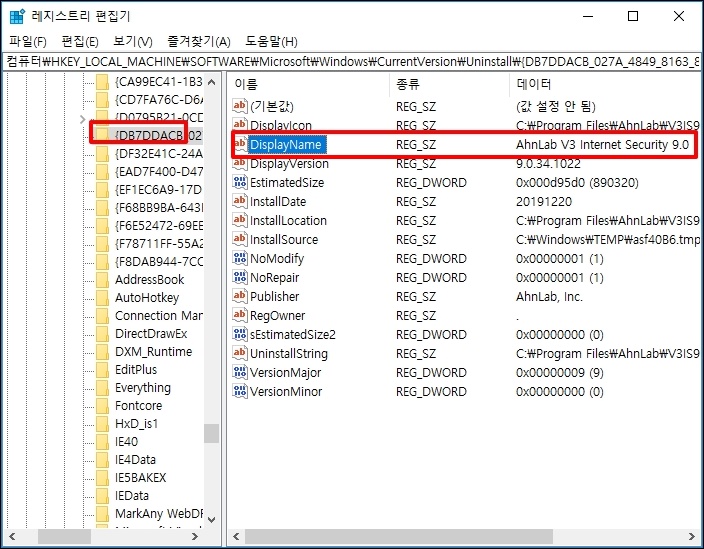Click the tree pane vertical scrollbar thumb
The width and height of the screenshot is (704, 549).
click(x=211, y=434)
